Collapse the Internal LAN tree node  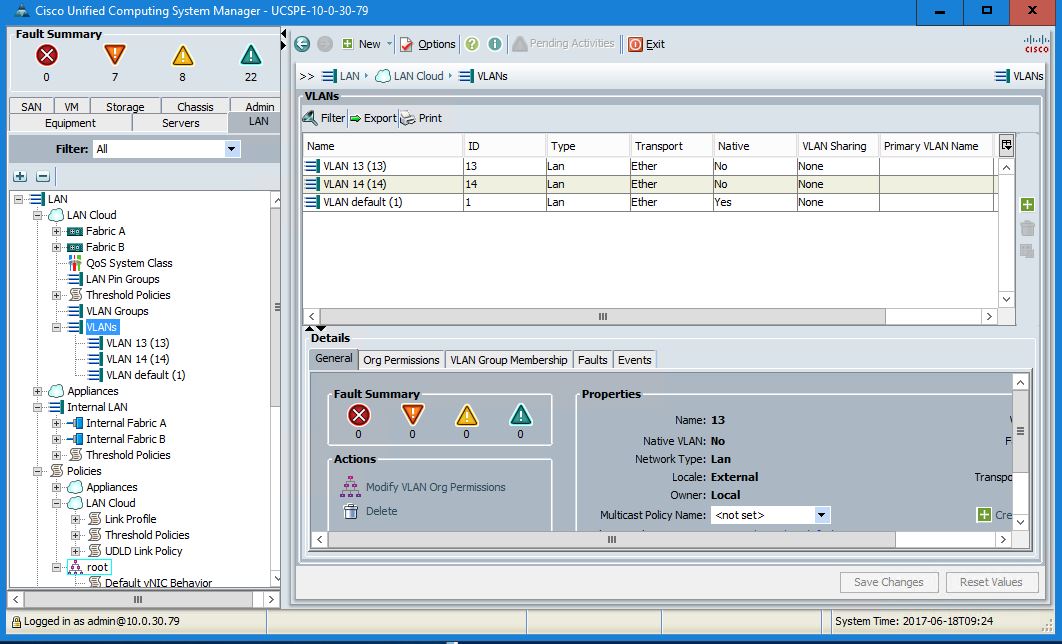[x=38, y=408]
